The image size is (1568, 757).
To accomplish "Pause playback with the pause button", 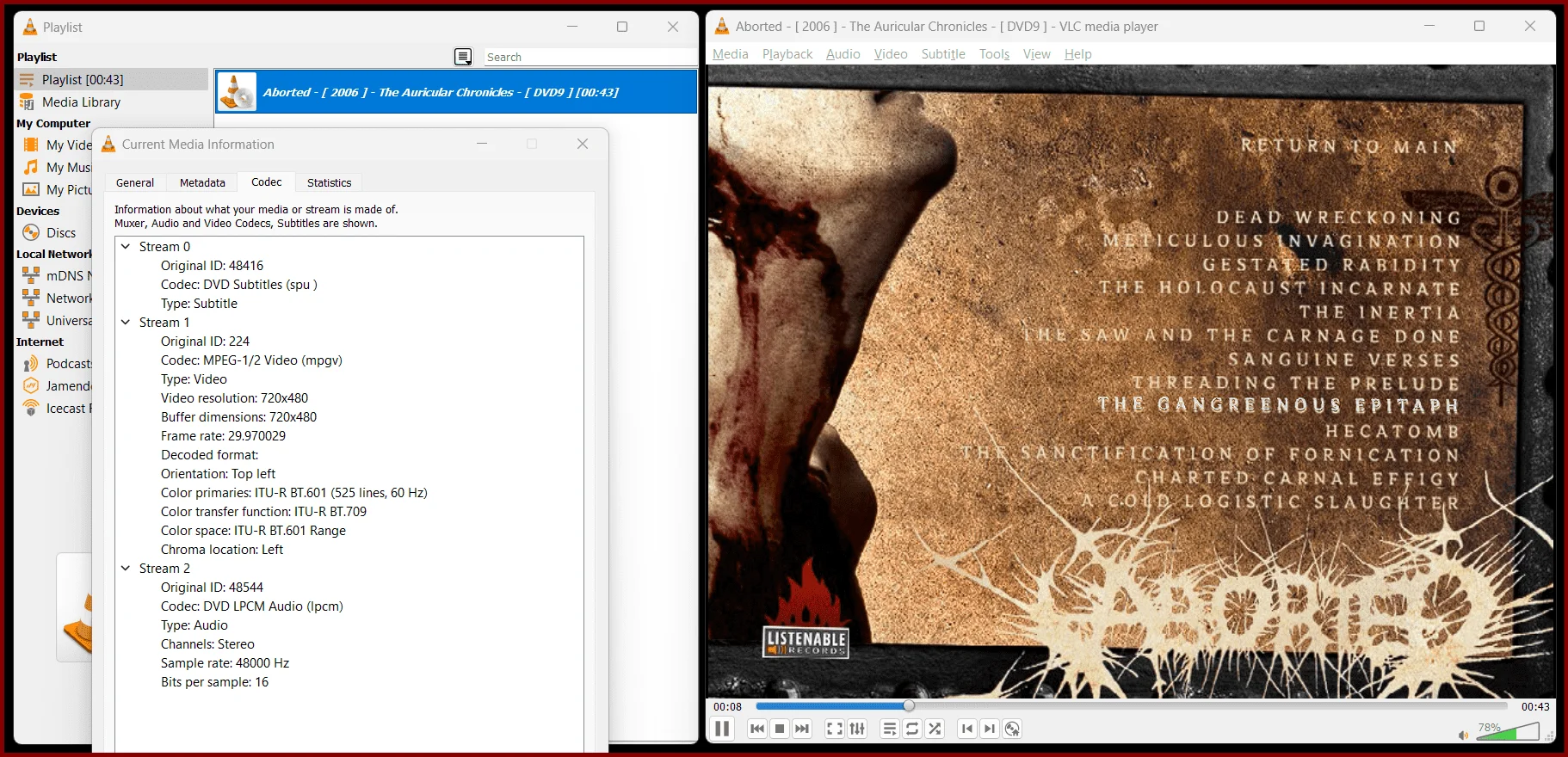I will pyautogui.click(x=722, y=729).
